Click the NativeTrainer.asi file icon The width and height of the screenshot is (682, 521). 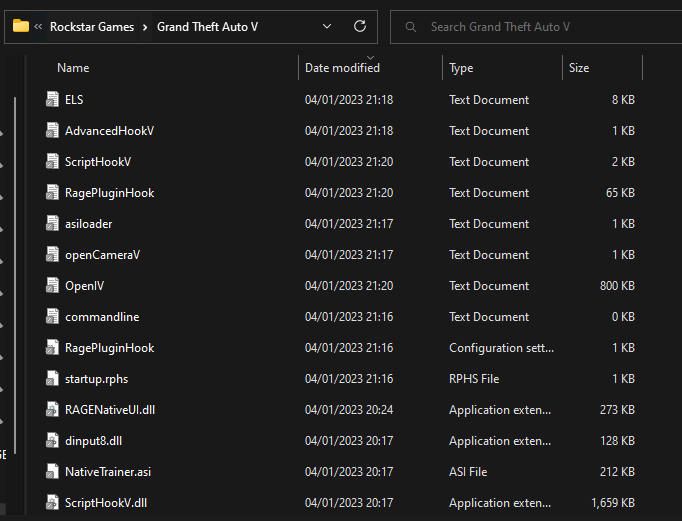[x=54, y=472]
